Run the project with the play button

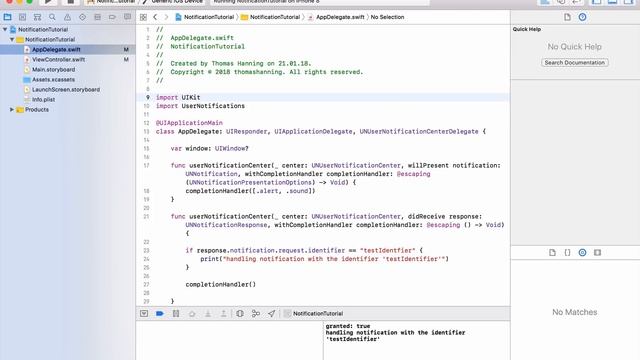[48, 2]
